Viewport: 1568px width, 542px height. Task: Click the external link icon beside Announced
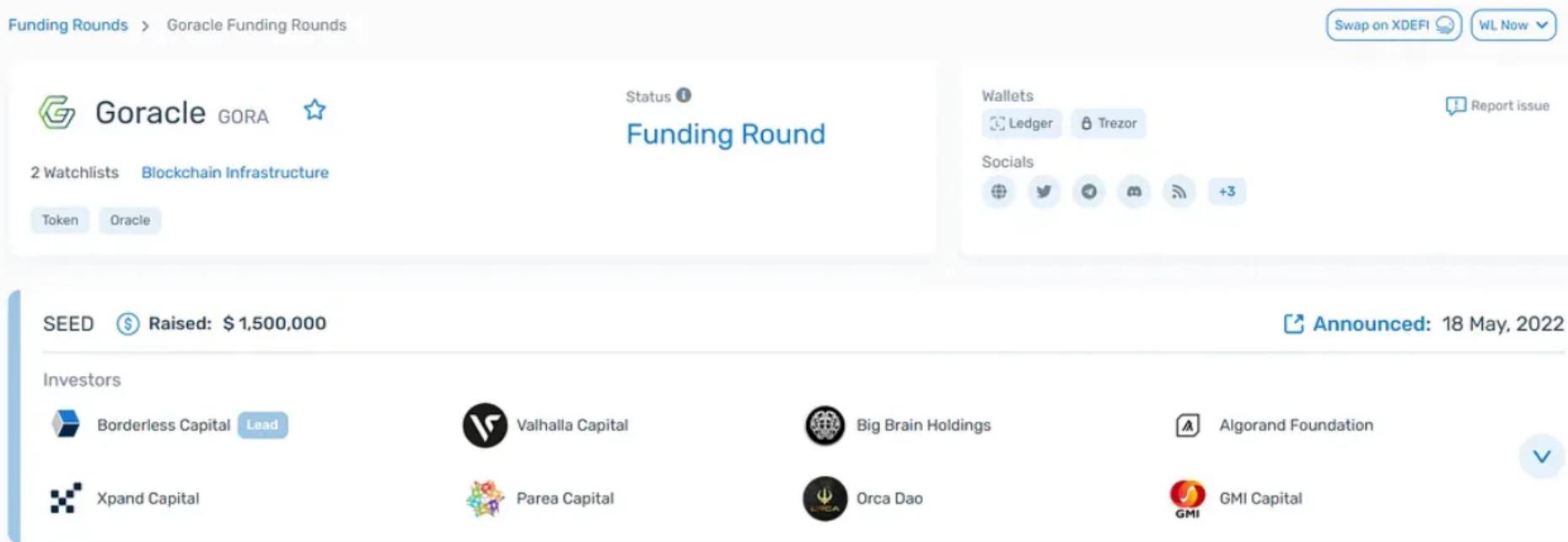[1293, 324]
